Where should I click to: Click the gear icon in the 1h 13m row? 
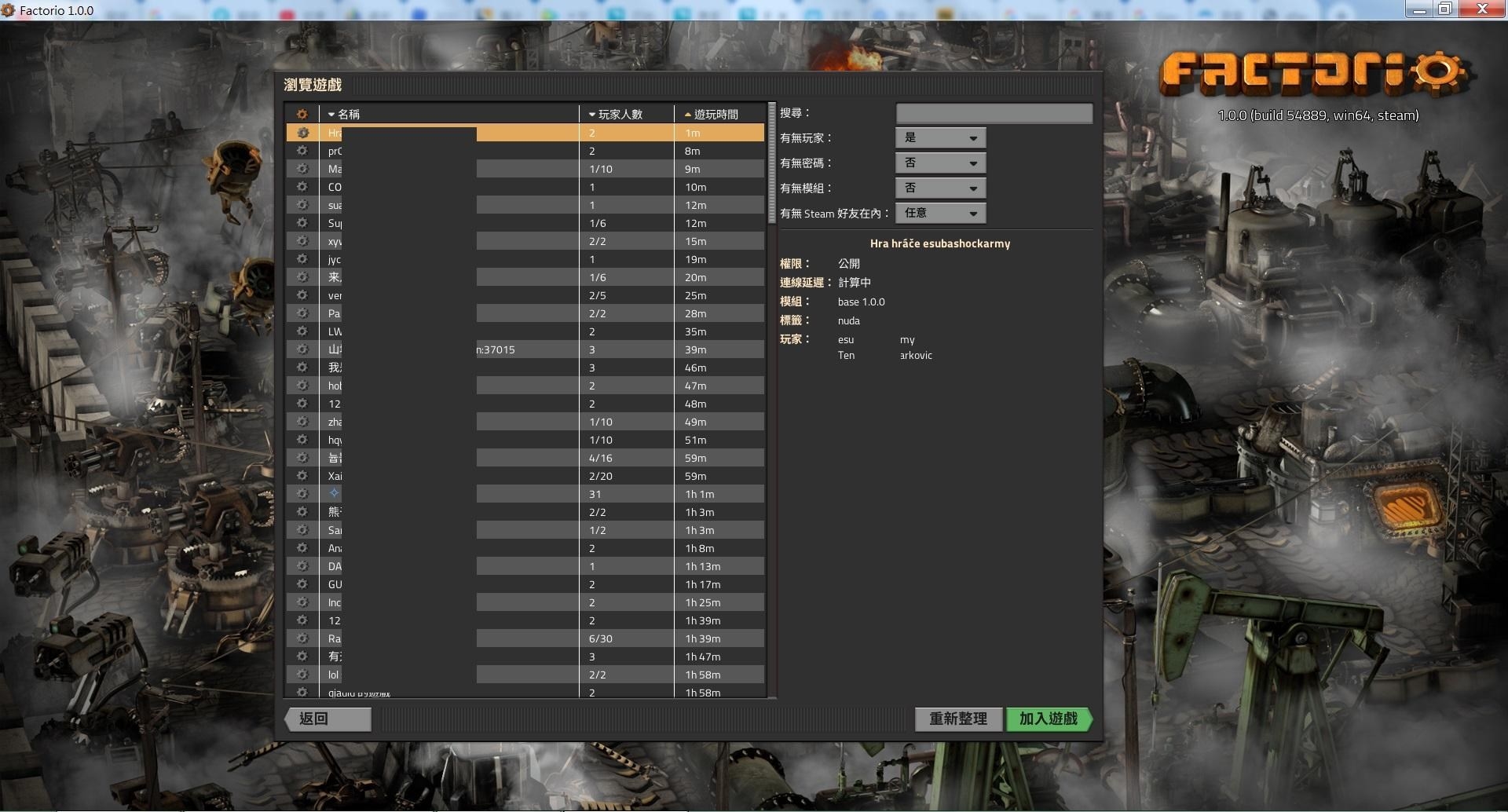click(x=302, y=566)
